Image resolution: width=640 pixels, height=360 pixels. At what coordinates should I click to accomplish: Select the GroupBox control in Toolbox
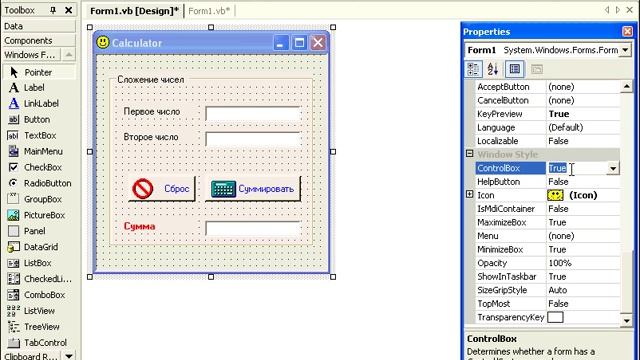click(39, 199)
